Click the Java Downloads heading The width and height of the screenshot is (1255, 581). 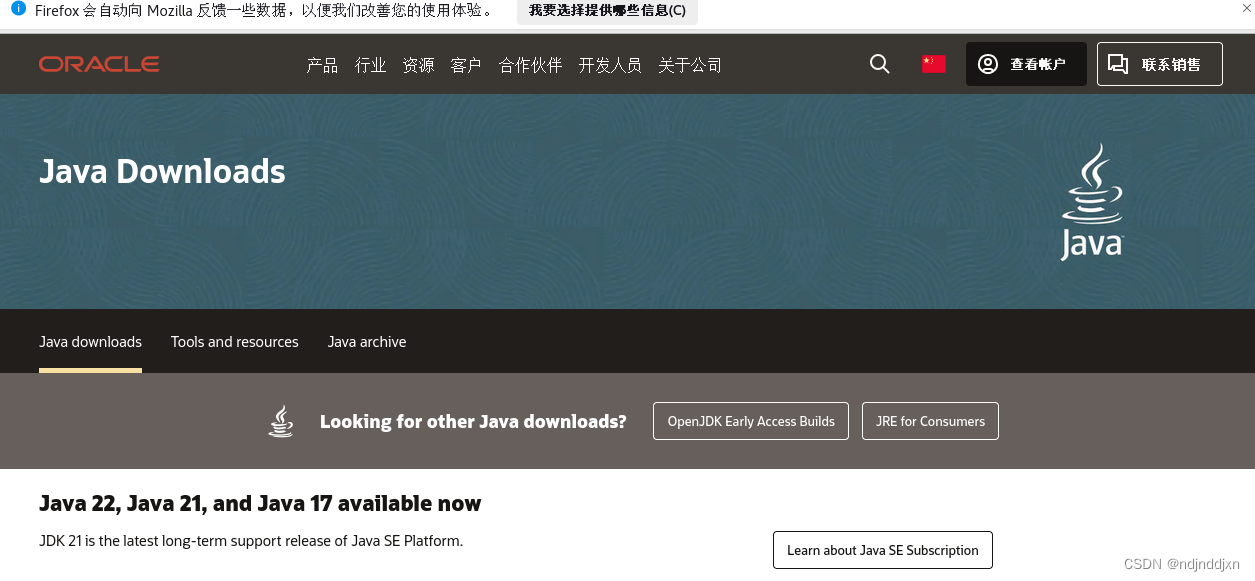pos(162,171)
